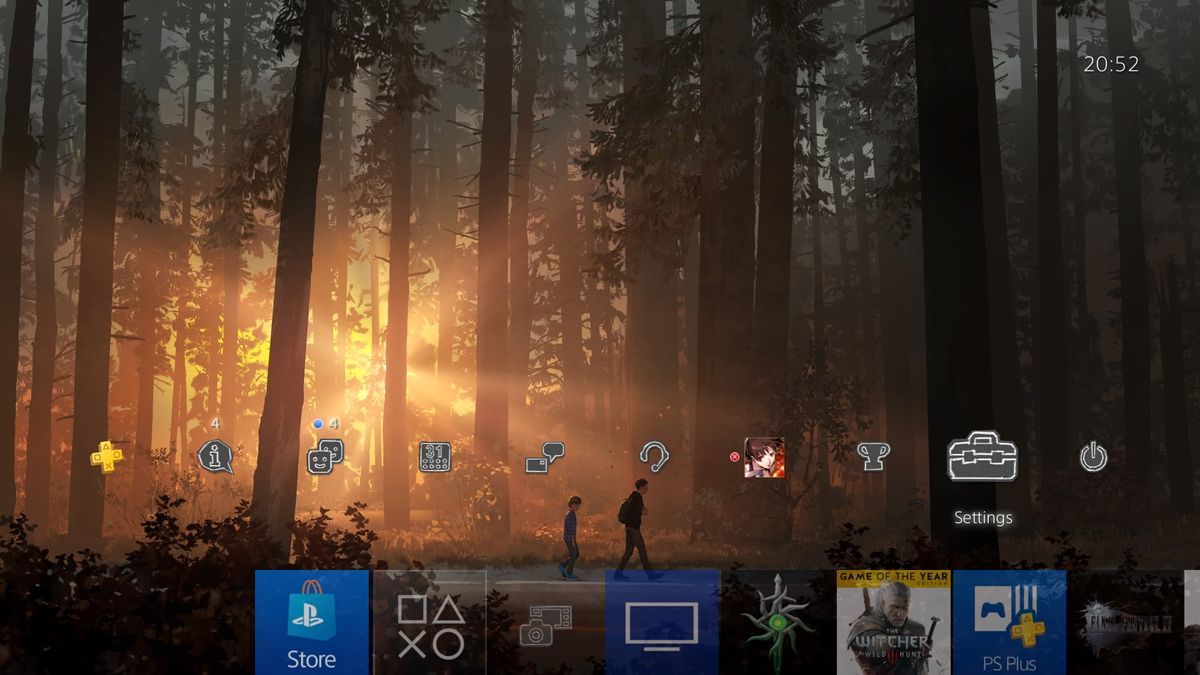The height and width of the screenshot is (675, 1200).
Task: Click notification count 4 above information icon
Action: (x=215, y=424)
